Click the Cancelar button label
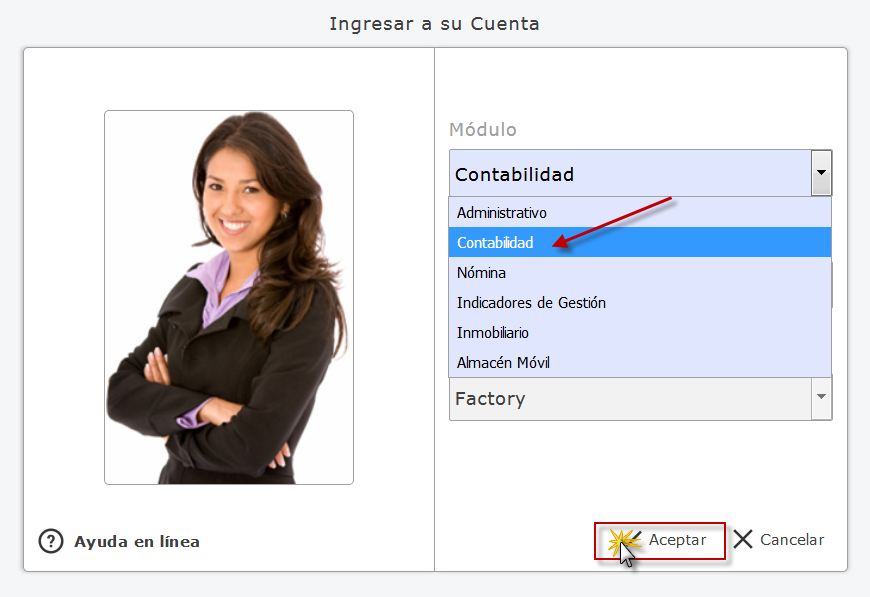 pyautogui.click(x=792, y=539)
